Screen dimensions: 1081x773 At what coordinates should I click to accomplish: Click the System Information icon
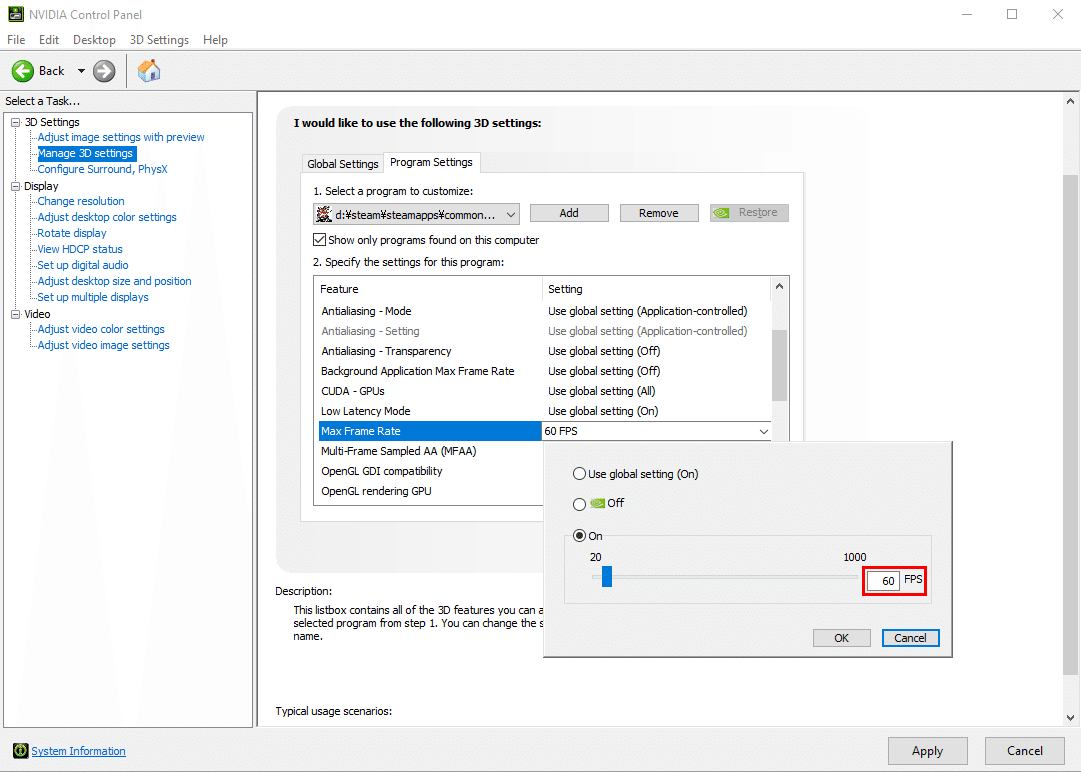click(21, 751)
